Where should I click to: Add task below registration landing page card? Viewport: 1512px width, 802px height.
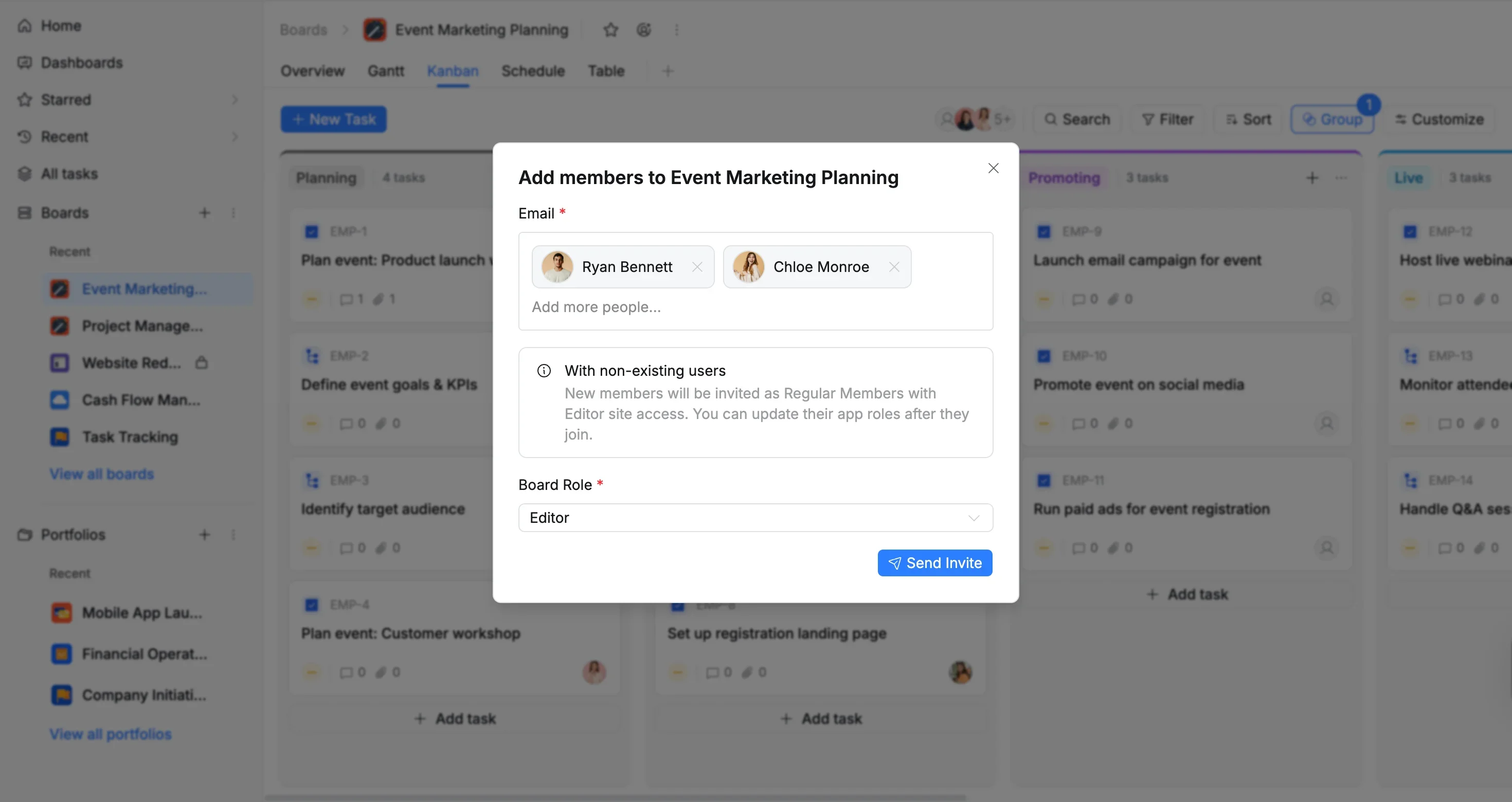coord(821,719)
